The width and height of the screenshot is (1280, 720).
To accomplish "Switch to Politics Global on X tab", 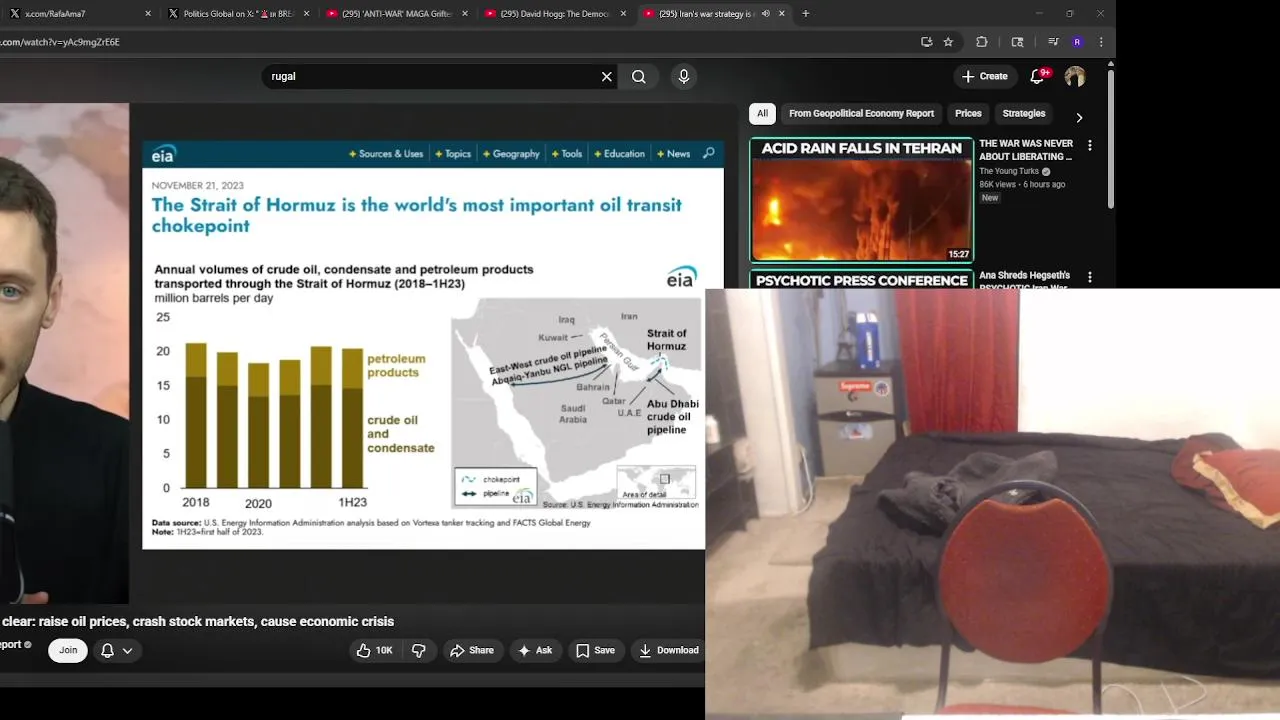I will (238, 14).
